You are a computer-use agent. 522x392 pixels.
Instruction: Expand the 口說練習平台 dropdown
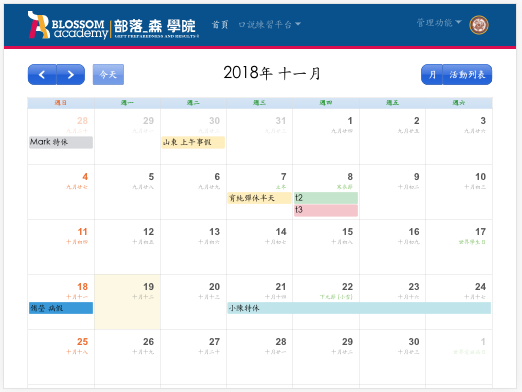coord(270,24)
